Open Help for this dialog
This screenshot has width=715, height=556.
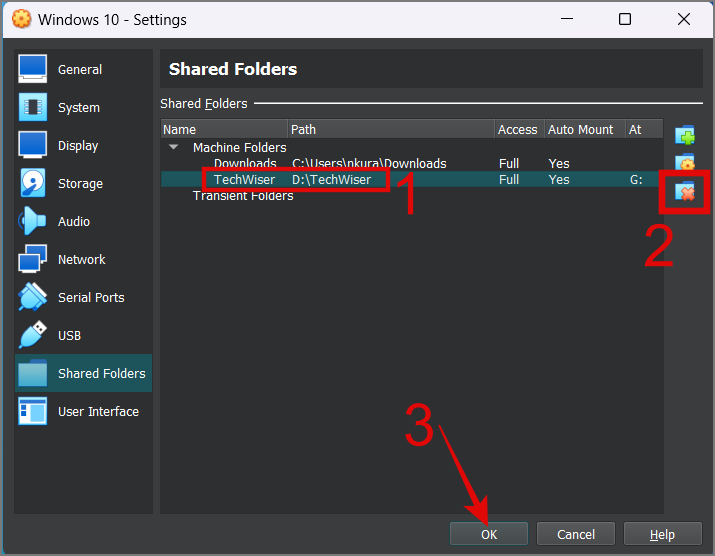tap(662, 534)
